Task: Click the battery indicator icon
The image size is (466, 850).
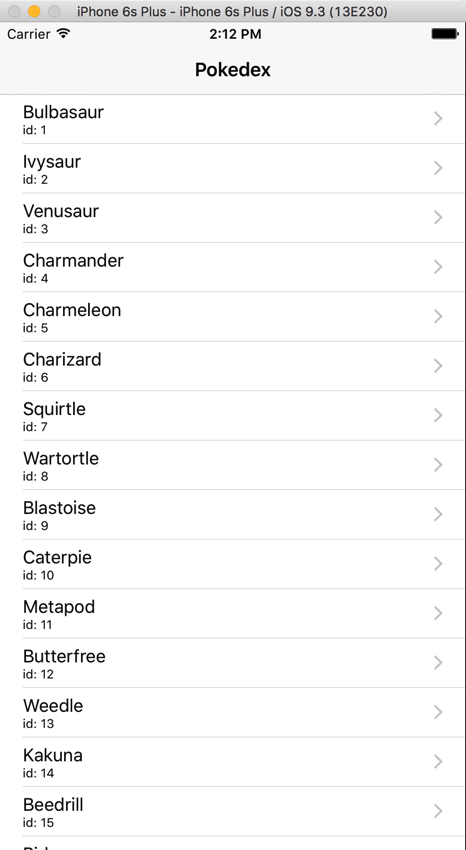Action: click(x=445, y=34)
